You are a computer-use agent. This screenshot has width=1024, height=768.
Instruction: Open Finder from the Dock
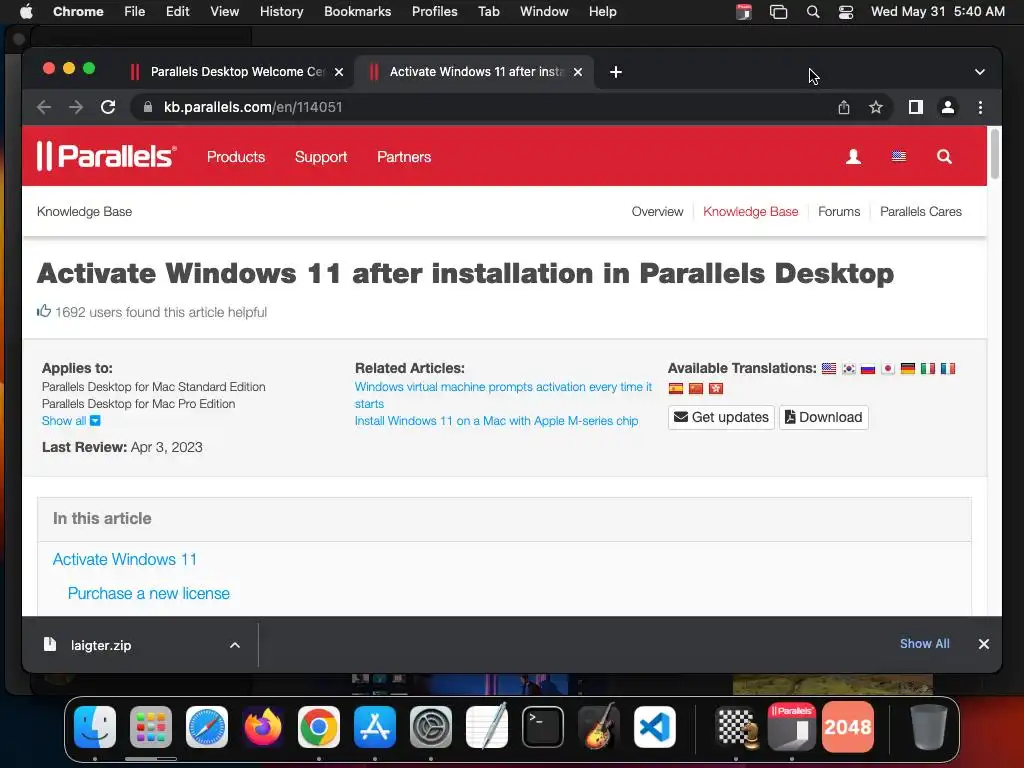(95, 727)
